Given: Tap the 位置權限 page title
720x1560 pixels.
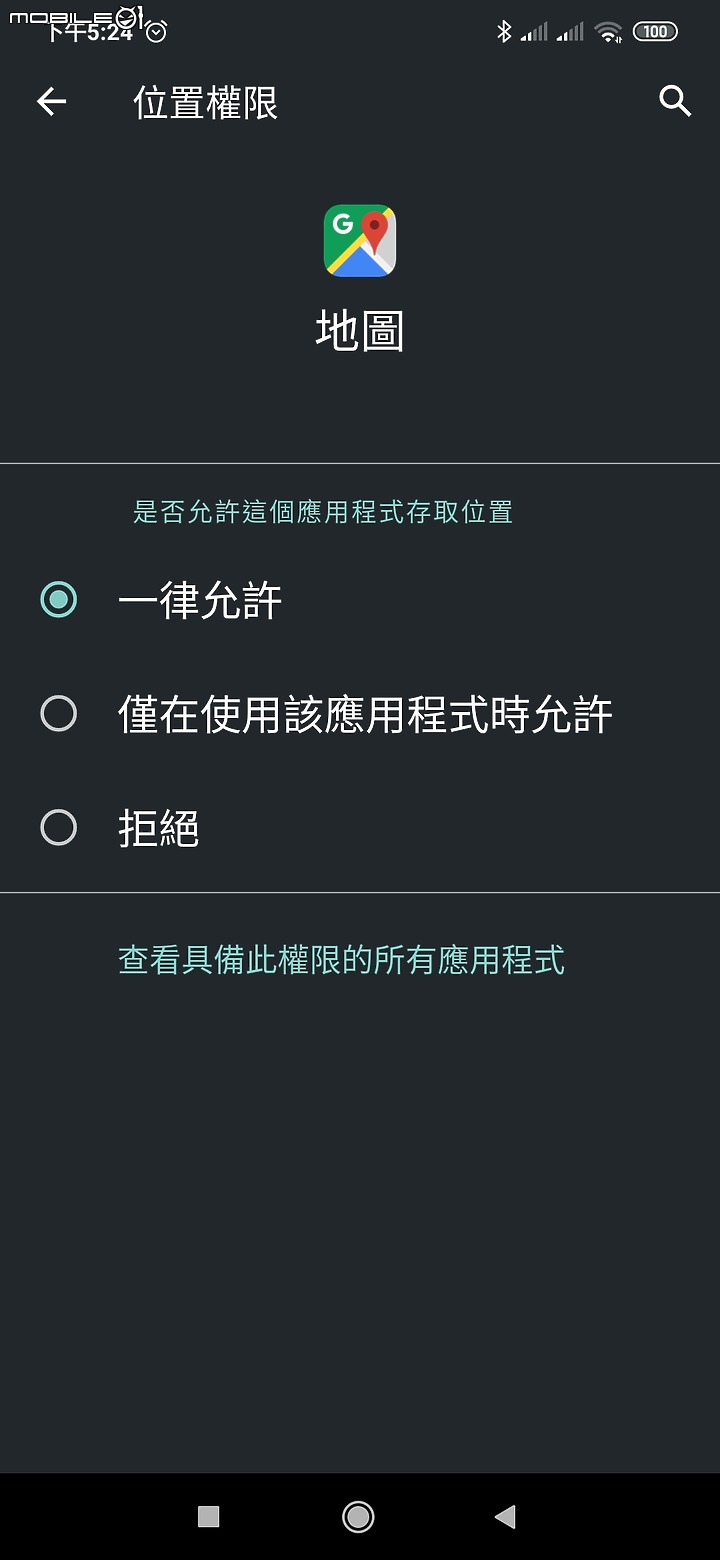Looking at the screenshot, I should [x=205, y=103].
